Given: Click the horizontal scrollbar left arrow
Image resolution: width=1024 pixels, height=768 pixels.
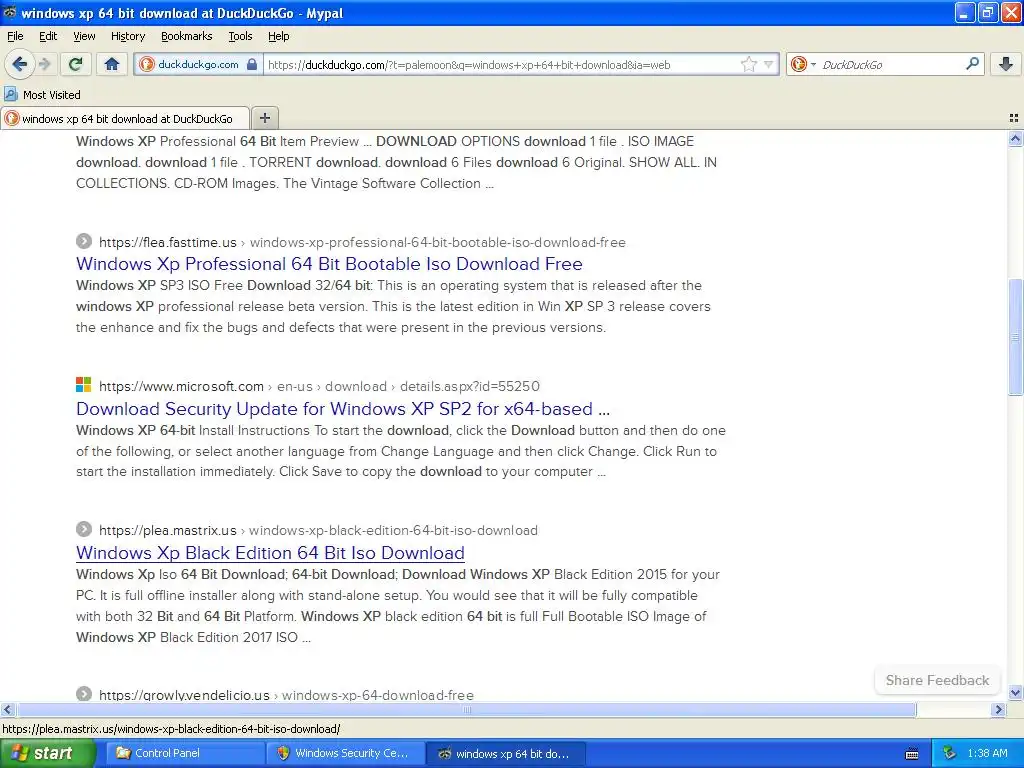Looking at the screenshot, I should 7,709.
